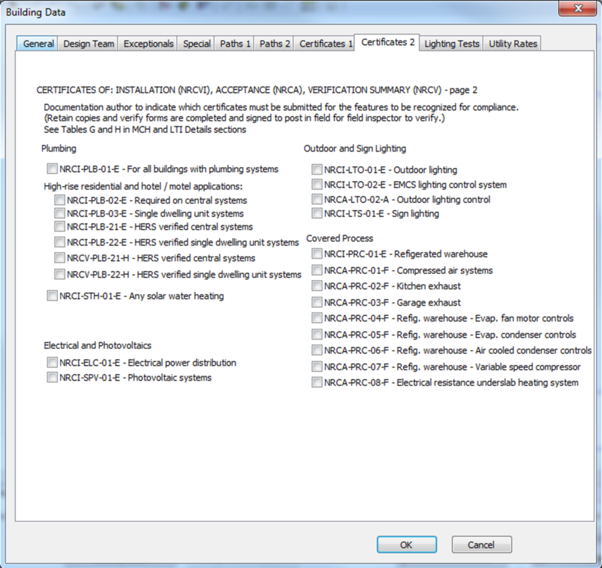Toggle NRCI-SPV-01-E photovoltaic systems checkbox
Screen dimensions: 602x568
[52, 378]
